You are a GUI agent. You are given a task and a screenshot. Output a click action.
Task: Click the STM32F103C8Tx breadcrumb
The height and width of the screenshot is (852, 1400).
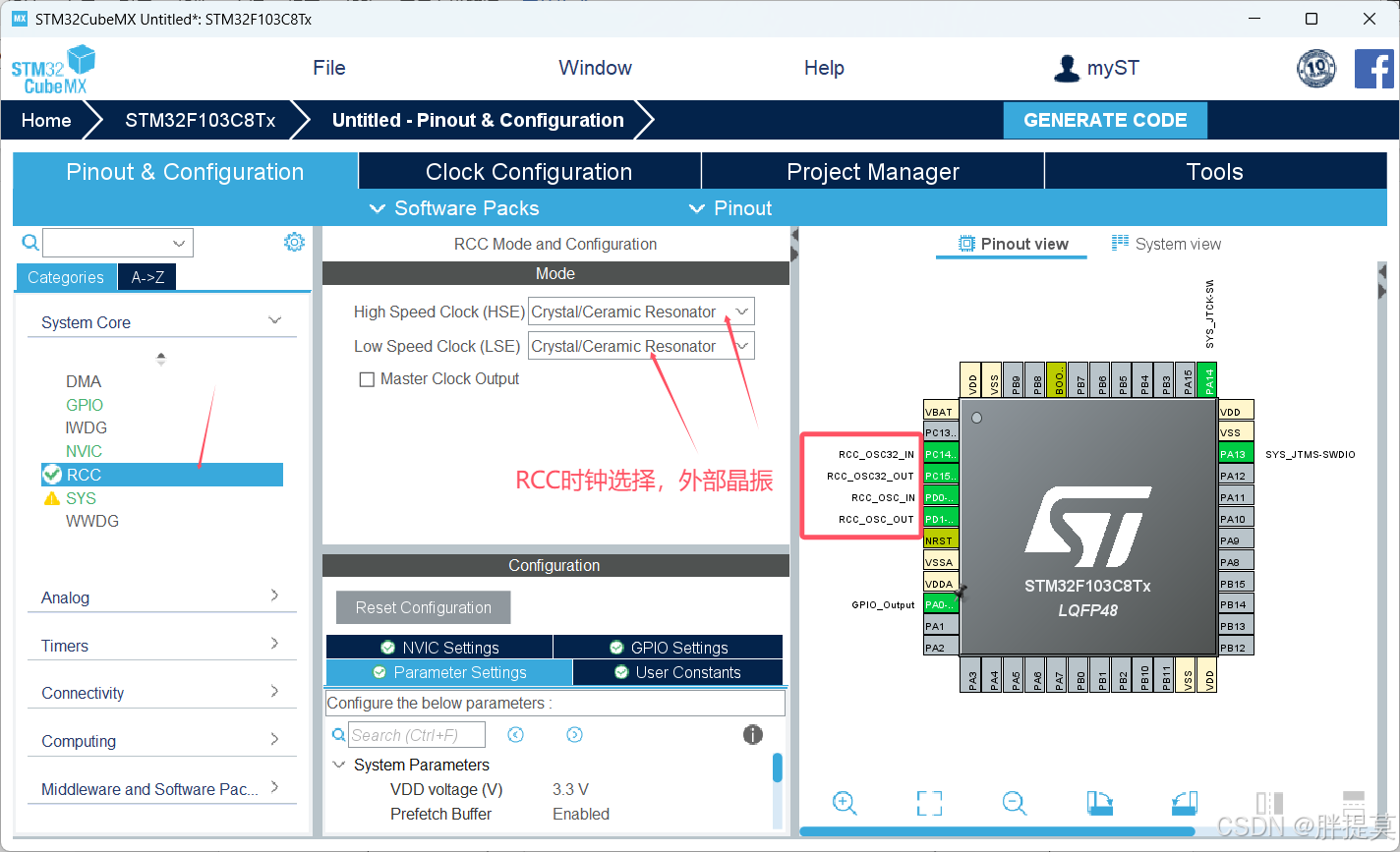(201, 120)
